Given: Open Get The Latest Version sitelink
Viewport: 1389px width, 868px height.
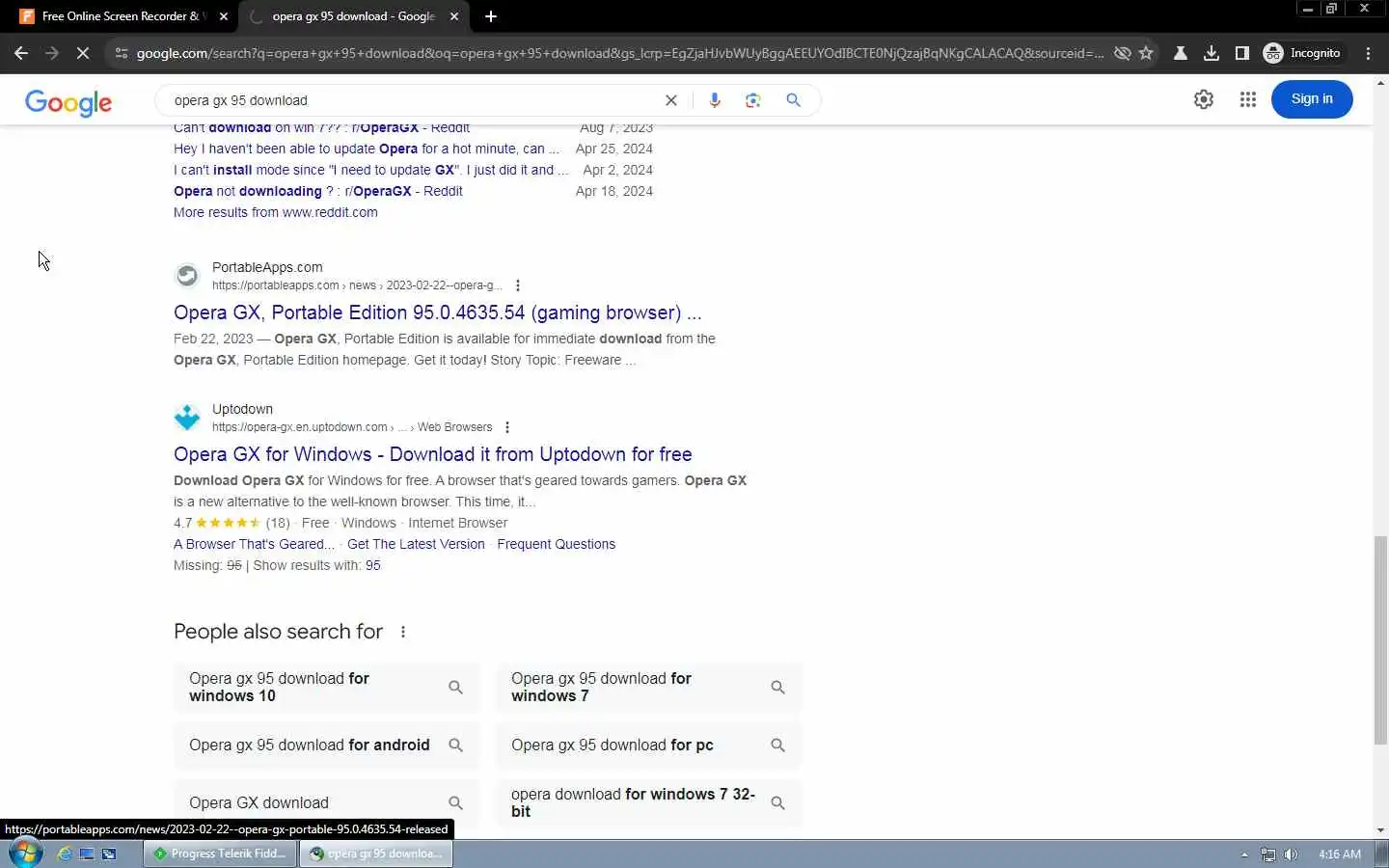Looking at the screenshot, I should point(416,544).
